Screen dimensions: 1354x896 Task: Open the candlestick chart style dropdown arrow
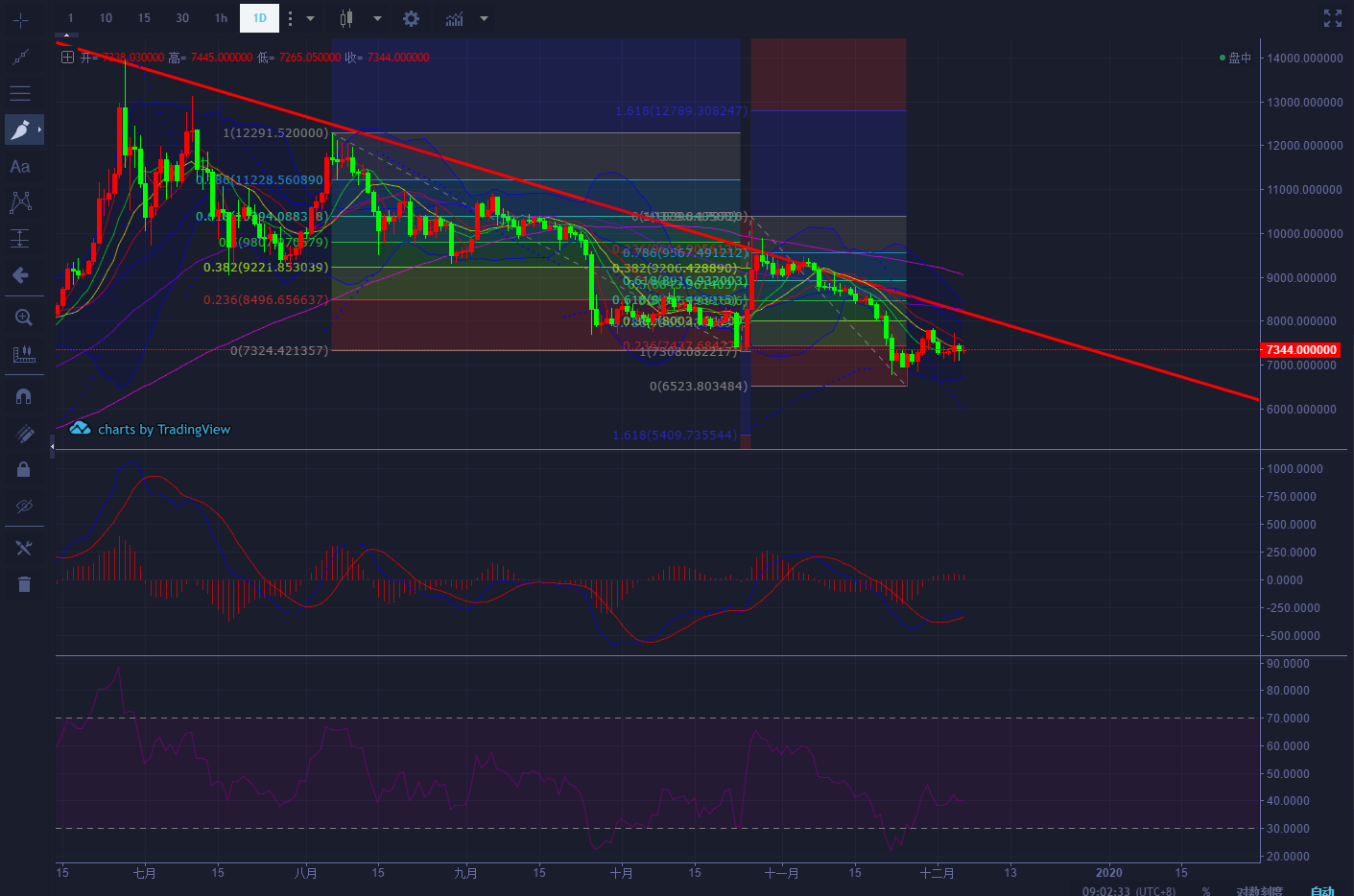click(377, 18)
